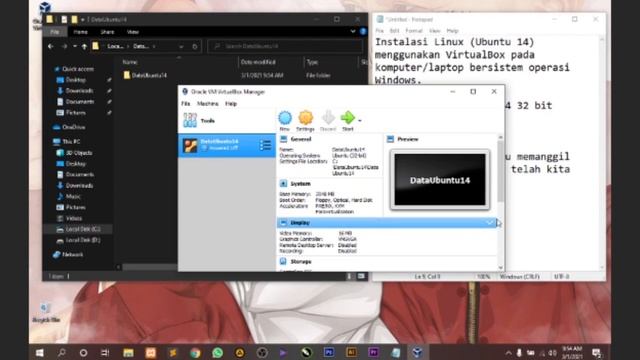Open Quick access in Explorer sidebar
640x360 pixels.
(74, 69)
